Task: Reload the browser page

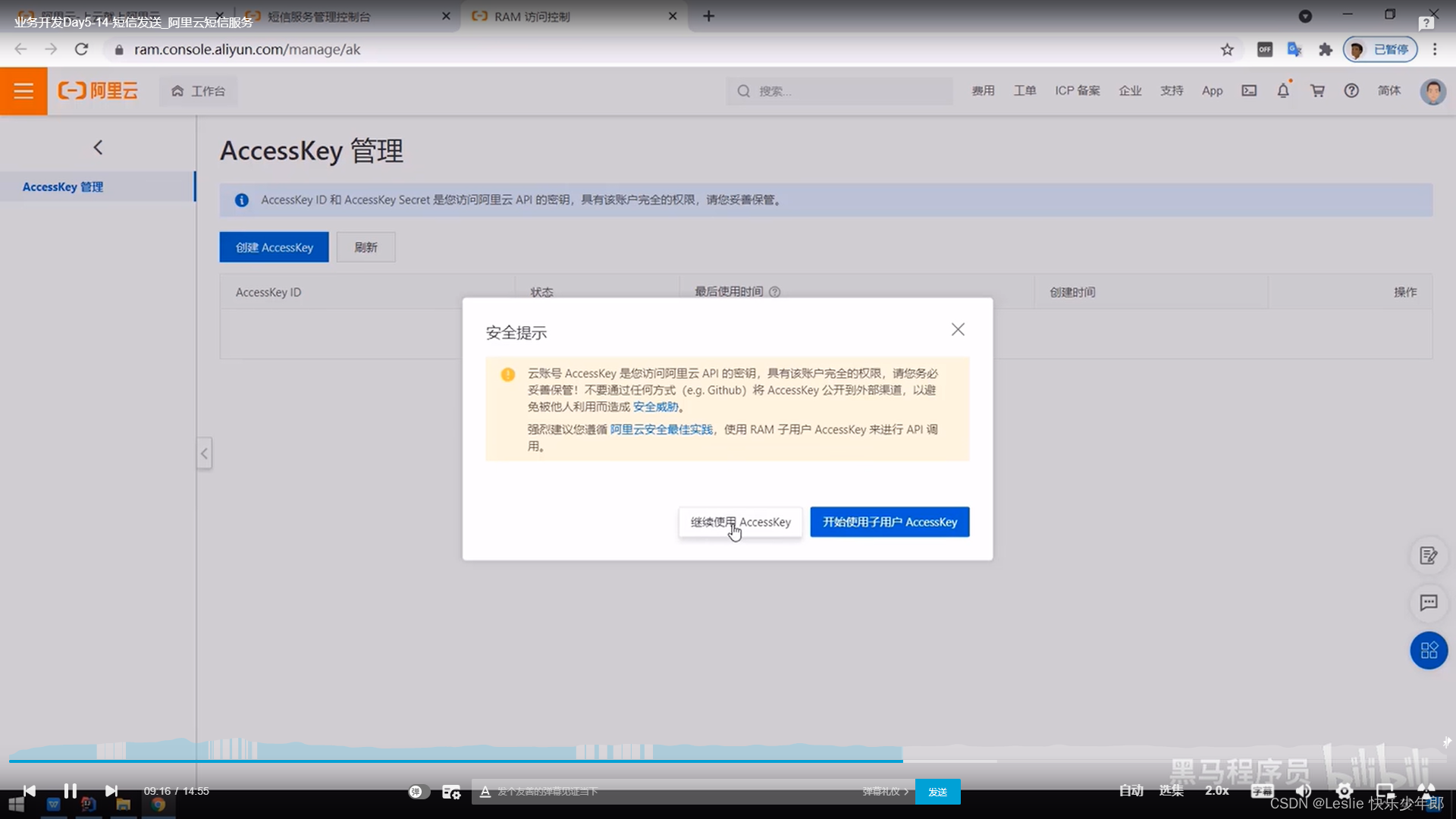Action: 81,49
